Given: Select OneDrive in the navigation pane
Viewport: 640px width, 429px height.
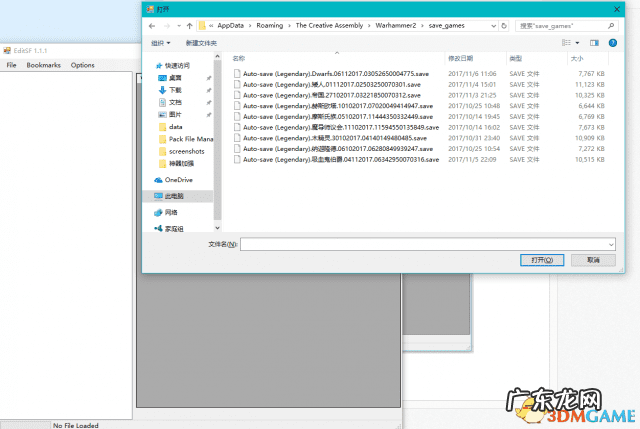Looking at the screenshot, I should point(180,180).
